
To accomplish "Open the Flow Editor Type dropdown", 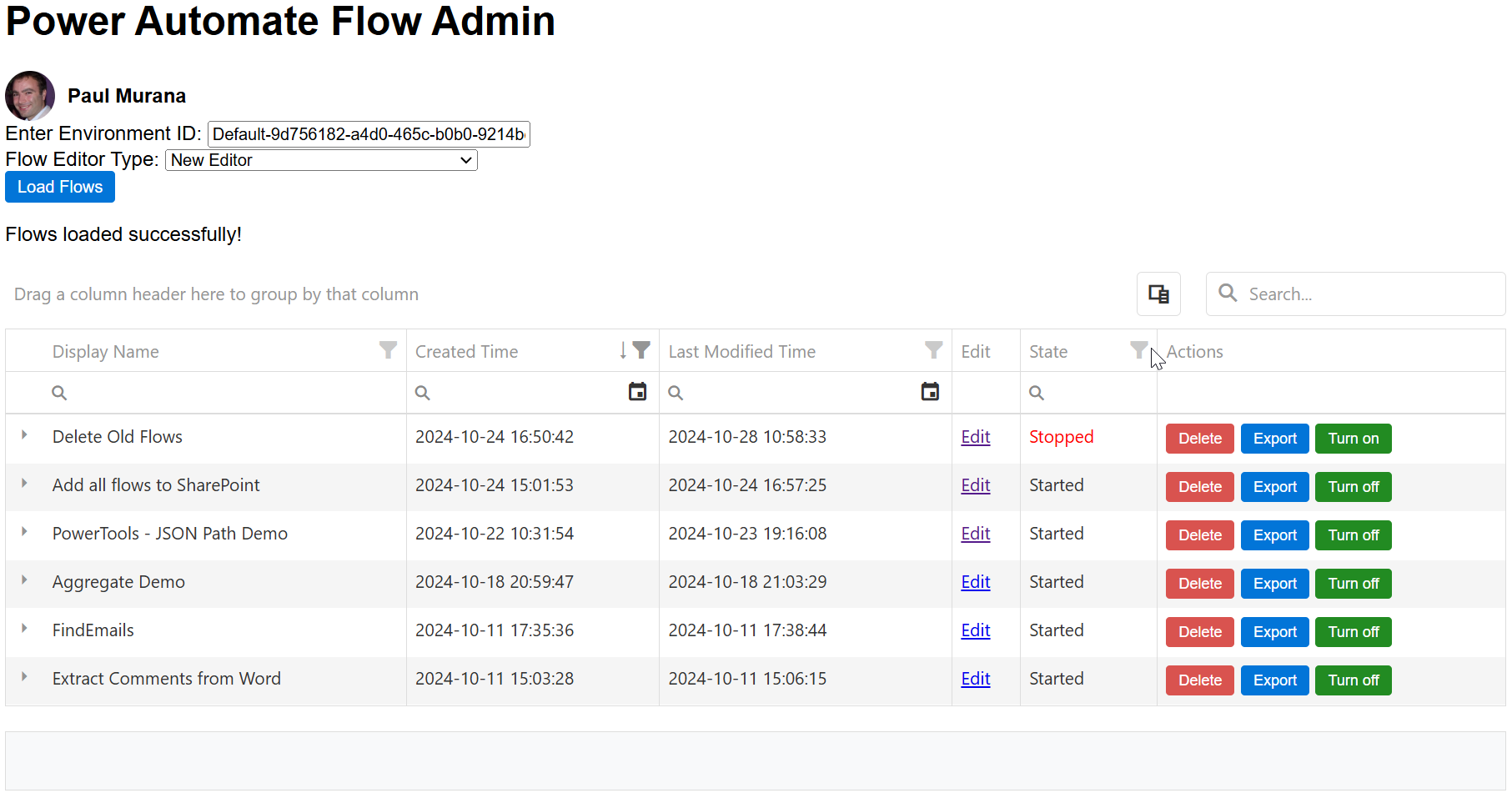I will (x=321, y=160).
